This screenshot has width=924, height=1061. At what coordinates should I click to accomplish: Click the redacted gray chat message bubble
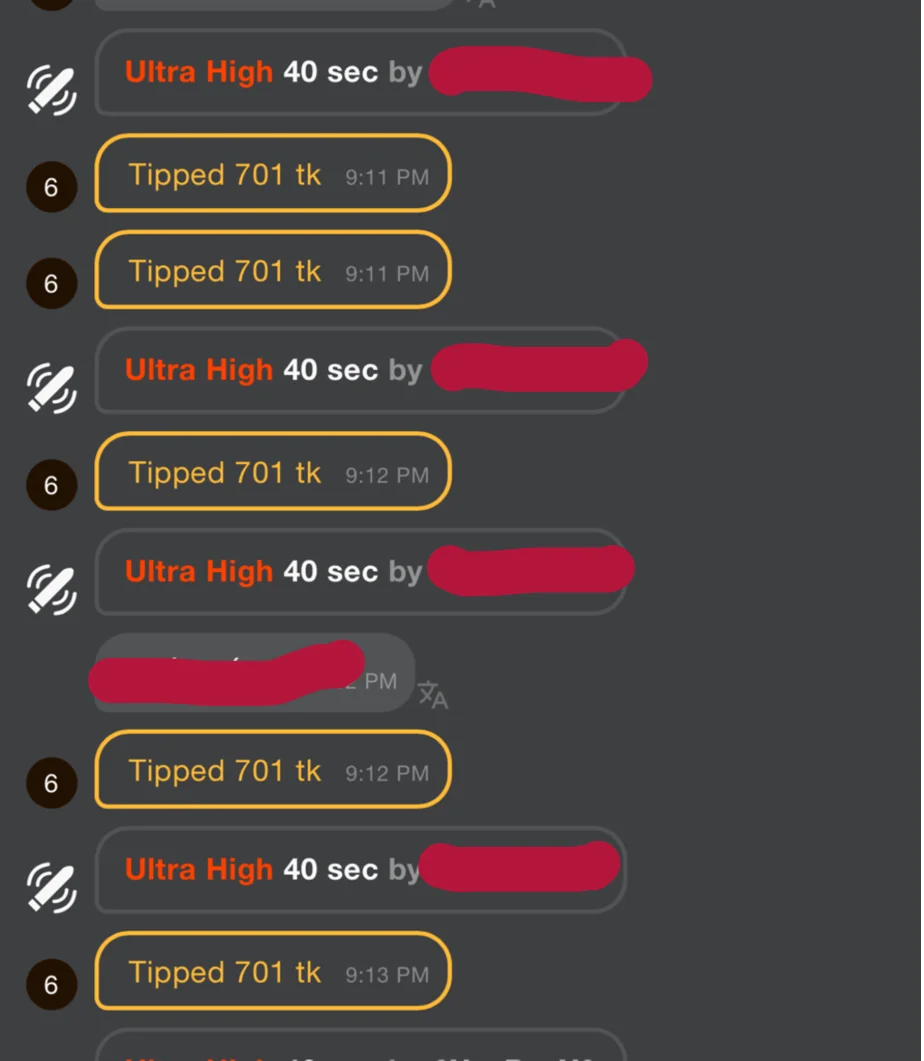click(x=254, y=673)
